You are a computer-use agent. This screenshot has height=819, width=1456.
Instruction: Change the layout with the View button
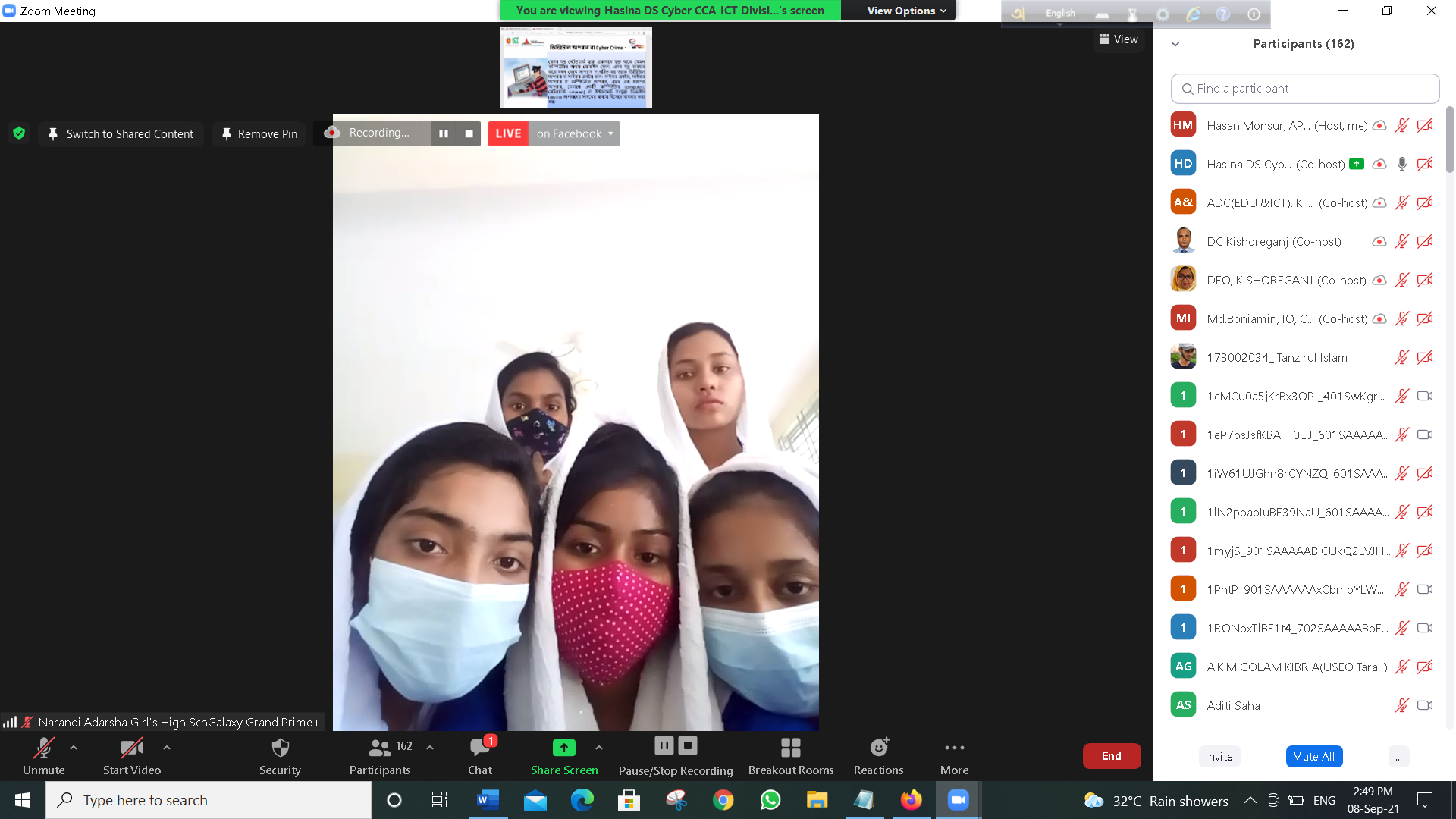(x=1119, y=39)
